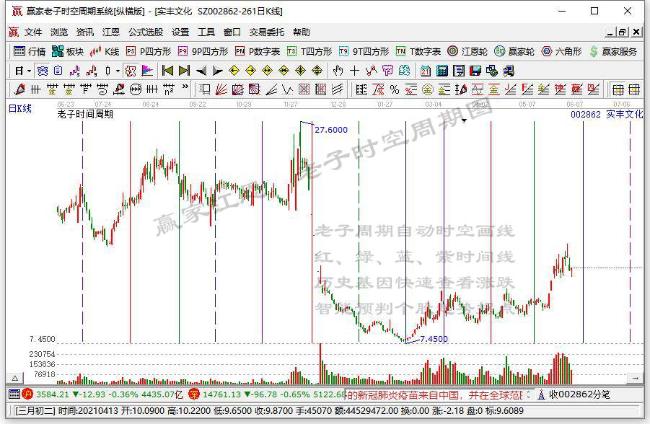Open the 赢家轮 tool
The image size is (650, 424).
[x=514, y=51]
